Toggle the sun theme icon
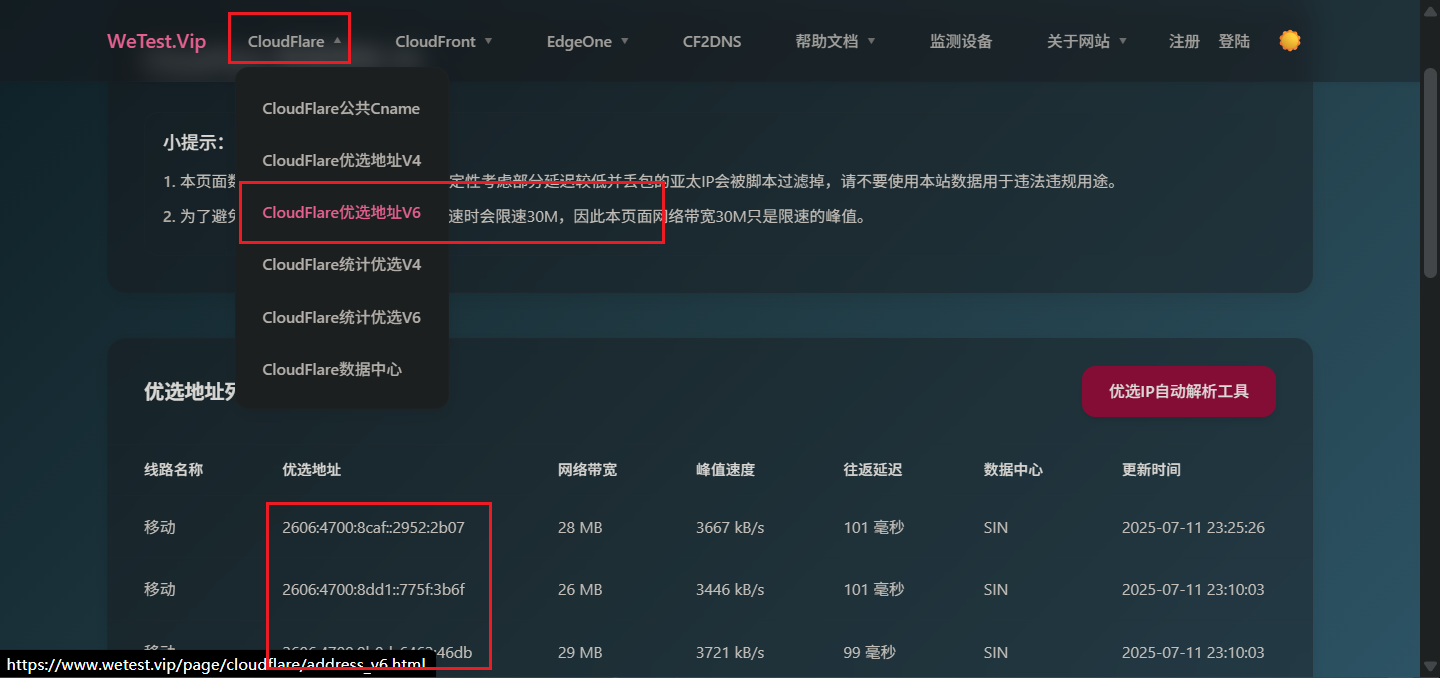Image resolution: width=1440 pixels, height=678 pixels. (1290, 41)
